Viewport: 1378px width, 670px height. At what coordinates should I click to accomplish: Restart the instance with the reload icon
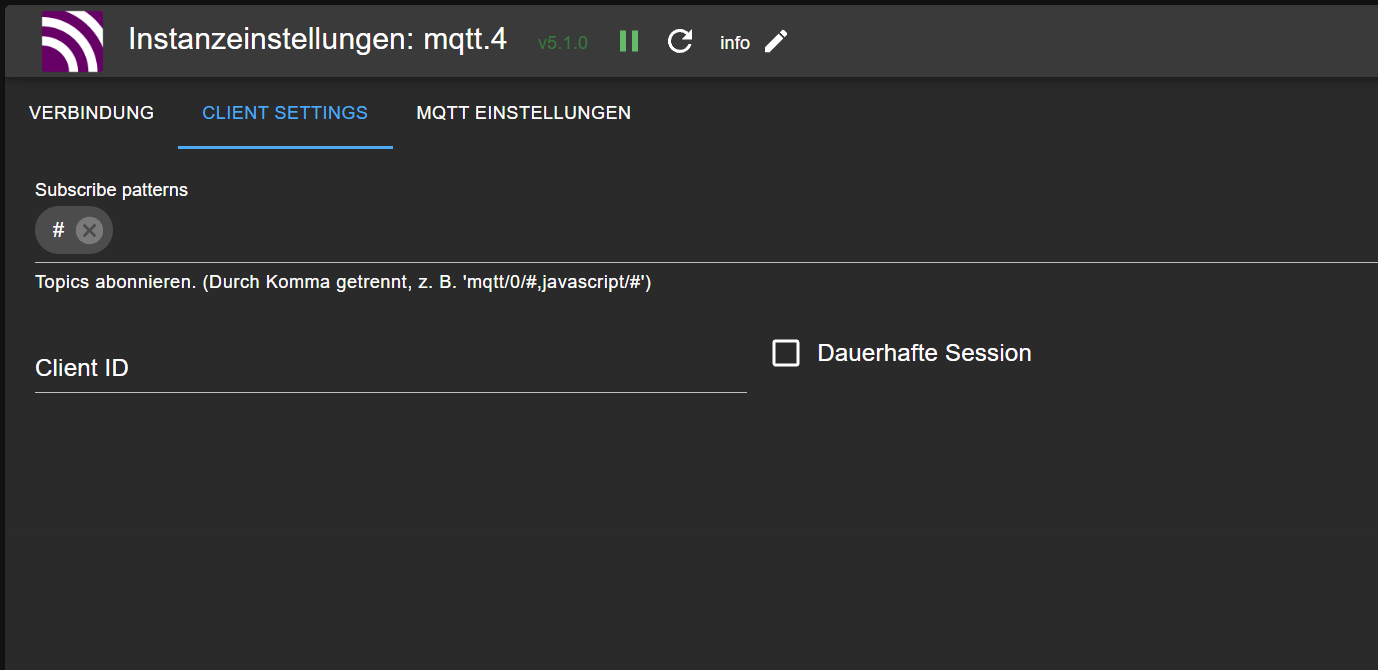[680, 41]
